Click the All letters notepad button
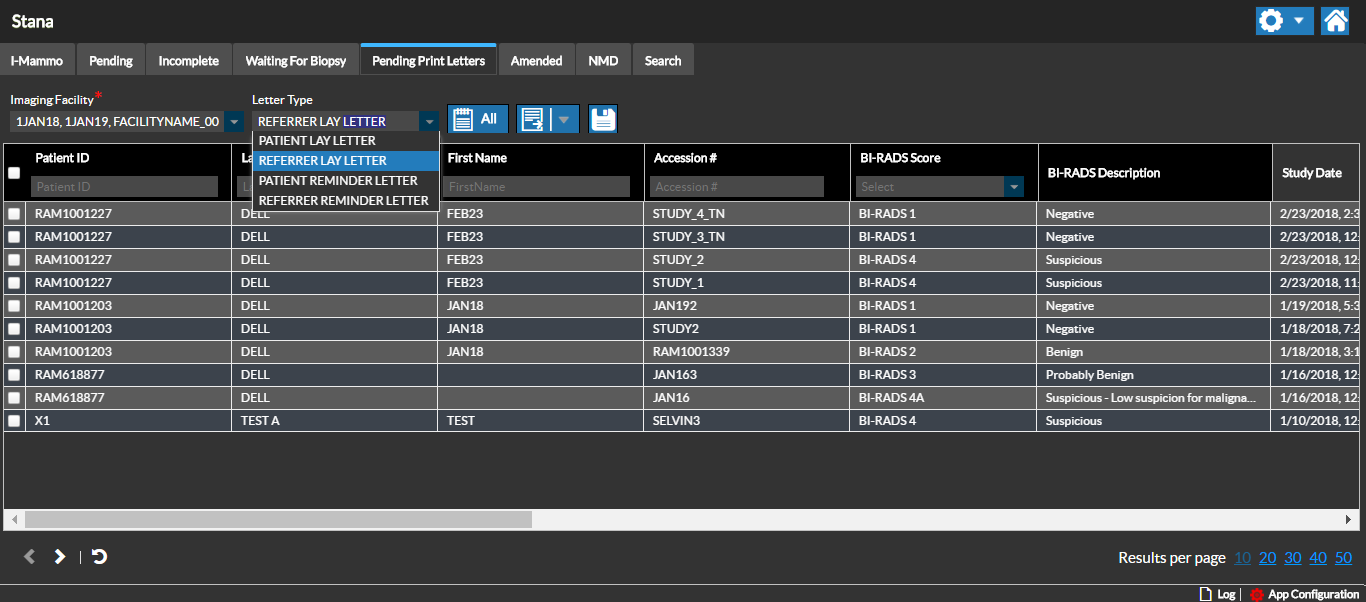The height and width of the screenshot is (602, 1366). click(x=477, y=119)
